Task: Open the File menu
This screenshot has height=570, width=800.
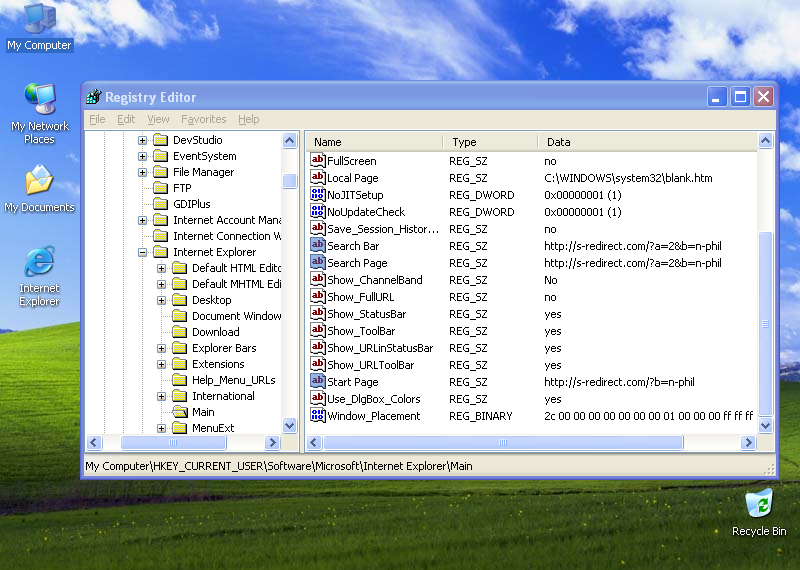Action: (97, 119)
